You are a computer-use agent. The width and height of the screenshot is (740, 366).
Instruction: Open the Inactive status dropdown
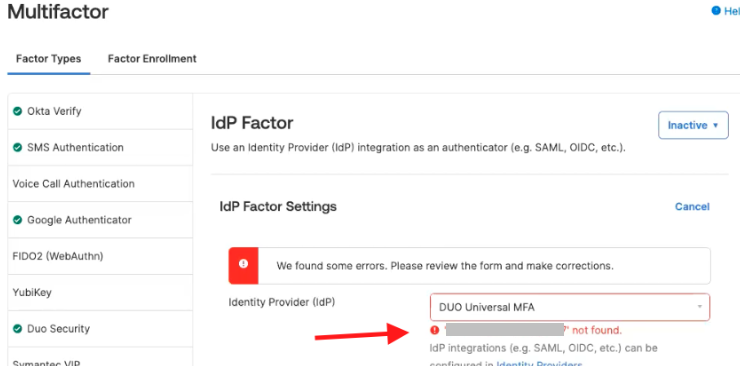(693, 125)
